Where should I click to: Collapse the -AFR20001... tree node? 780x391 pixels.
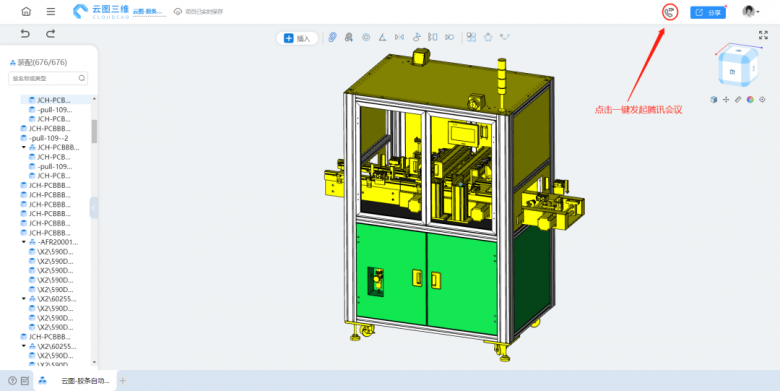click(x=23, y=242)
